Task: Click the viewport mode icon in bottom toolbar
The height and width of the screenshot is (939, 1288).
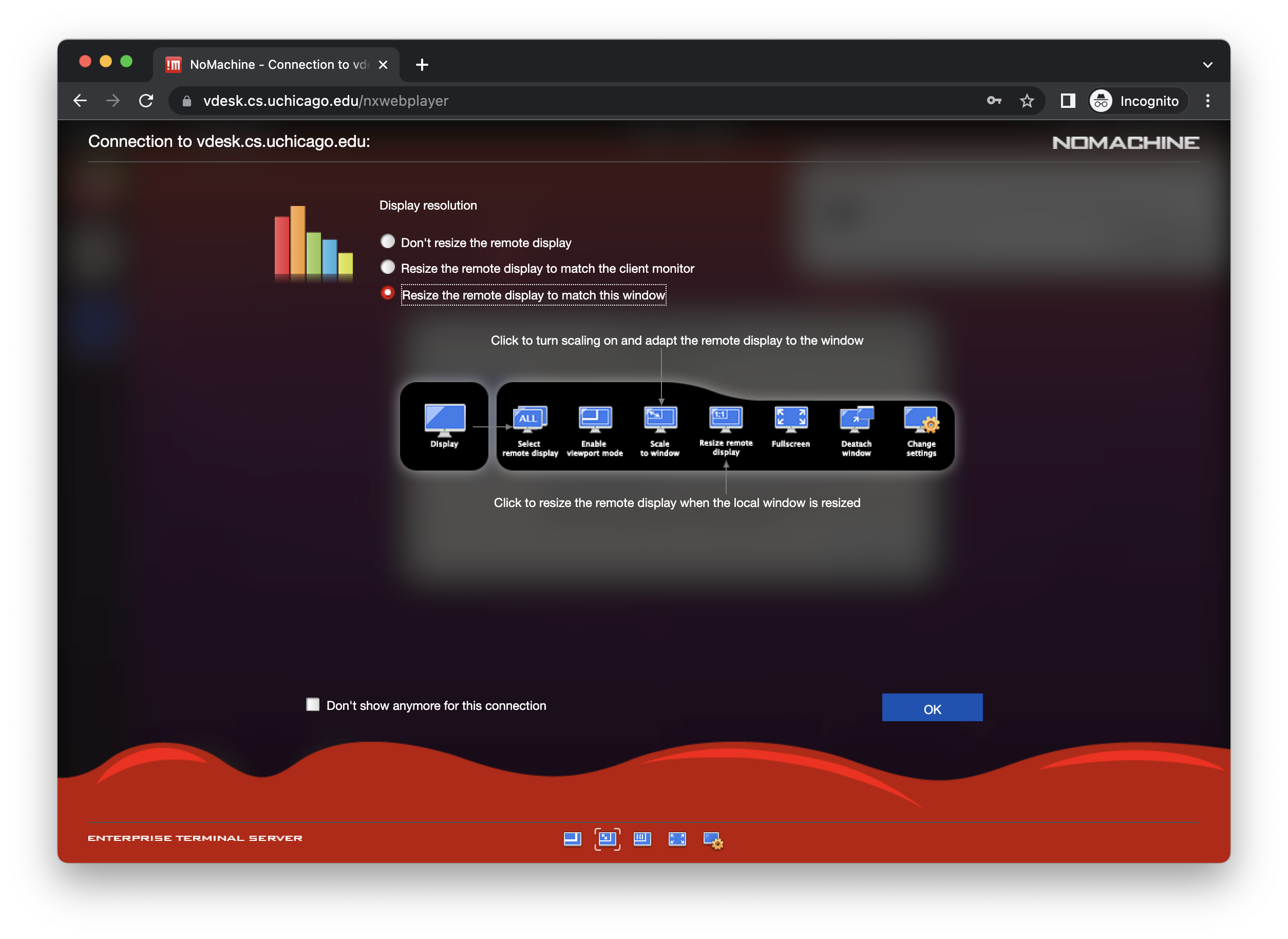Action: point(572,839)
